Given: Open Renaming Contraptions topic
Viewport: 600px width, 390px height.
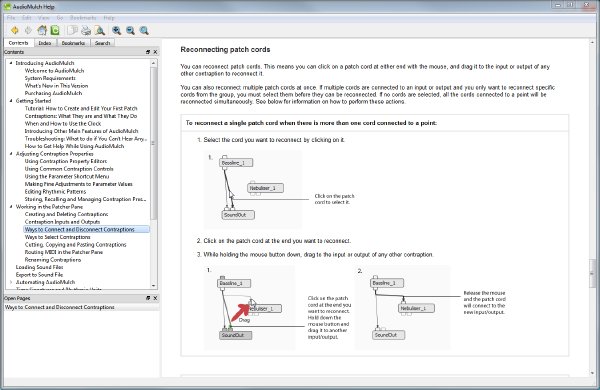Looking at the screenshot, I should [53, 260].
